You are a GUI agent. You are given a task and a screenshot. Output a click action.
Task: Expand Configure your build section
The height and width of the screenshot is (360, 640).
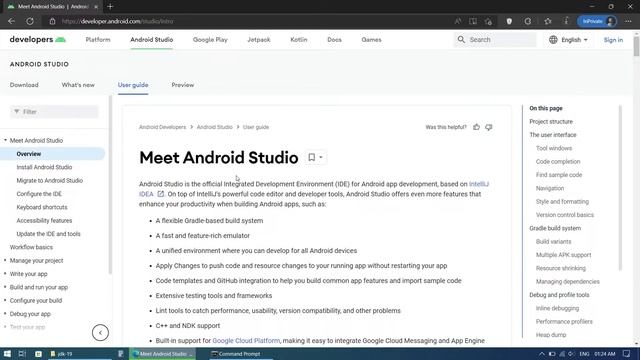tap(5, 300)
